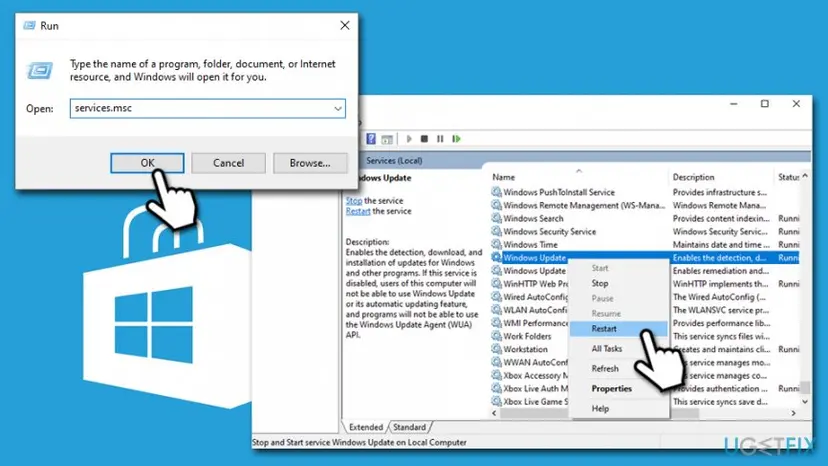Choose Restart in the context menu
Image resolution: width=828 pixels, height=466 pixels.
(x=619, y=329)
